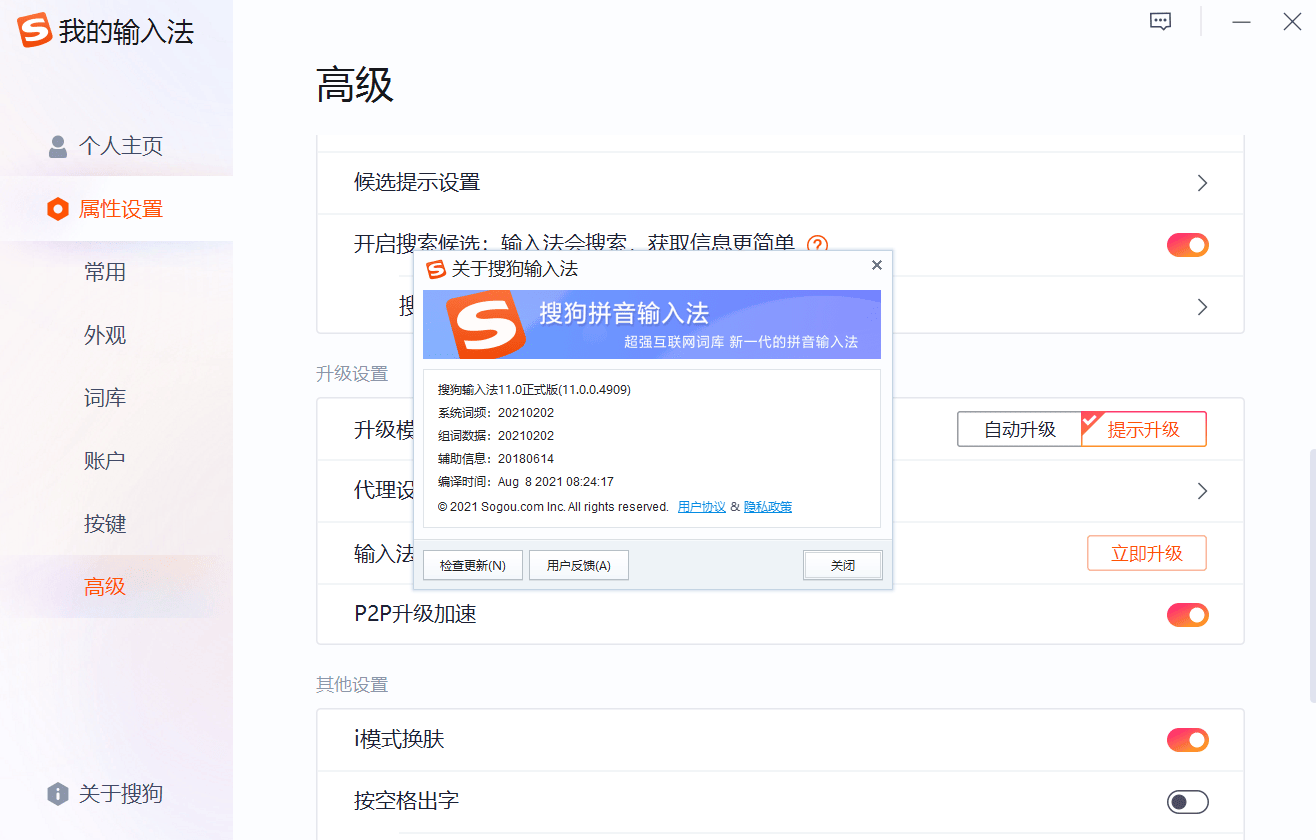Toggle the i模式换肤 switch
The width and height of the screenshot is (1316, 840).
coord(1188,740)
